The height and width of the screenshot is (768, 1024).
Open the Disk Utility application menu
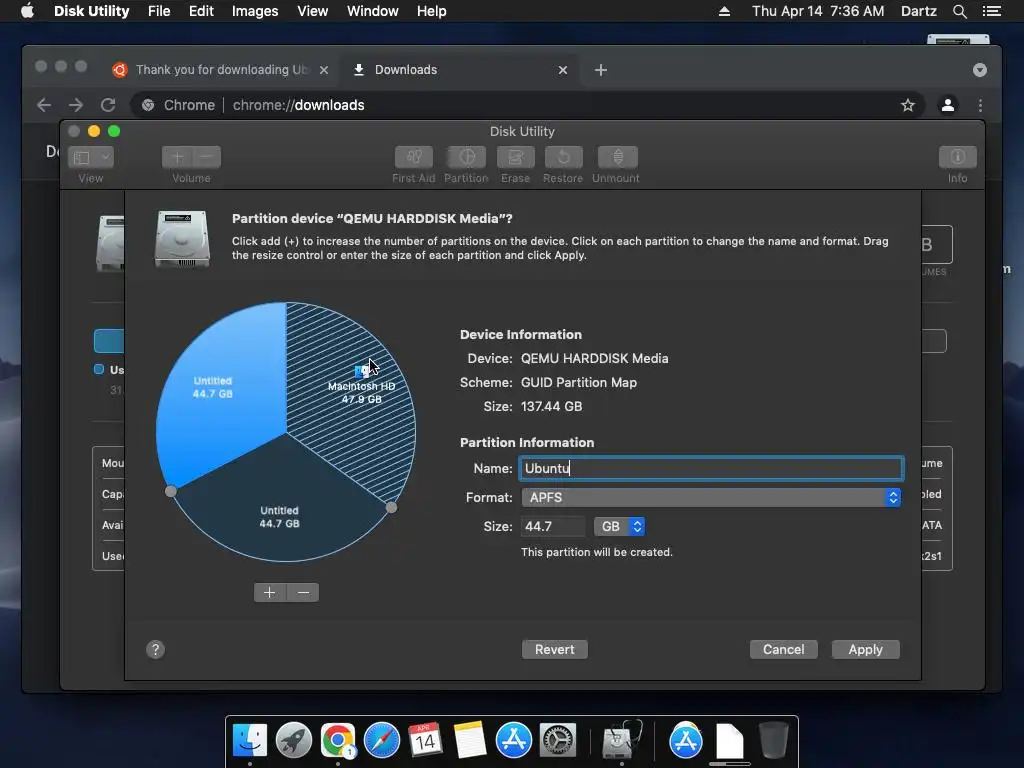91,11
